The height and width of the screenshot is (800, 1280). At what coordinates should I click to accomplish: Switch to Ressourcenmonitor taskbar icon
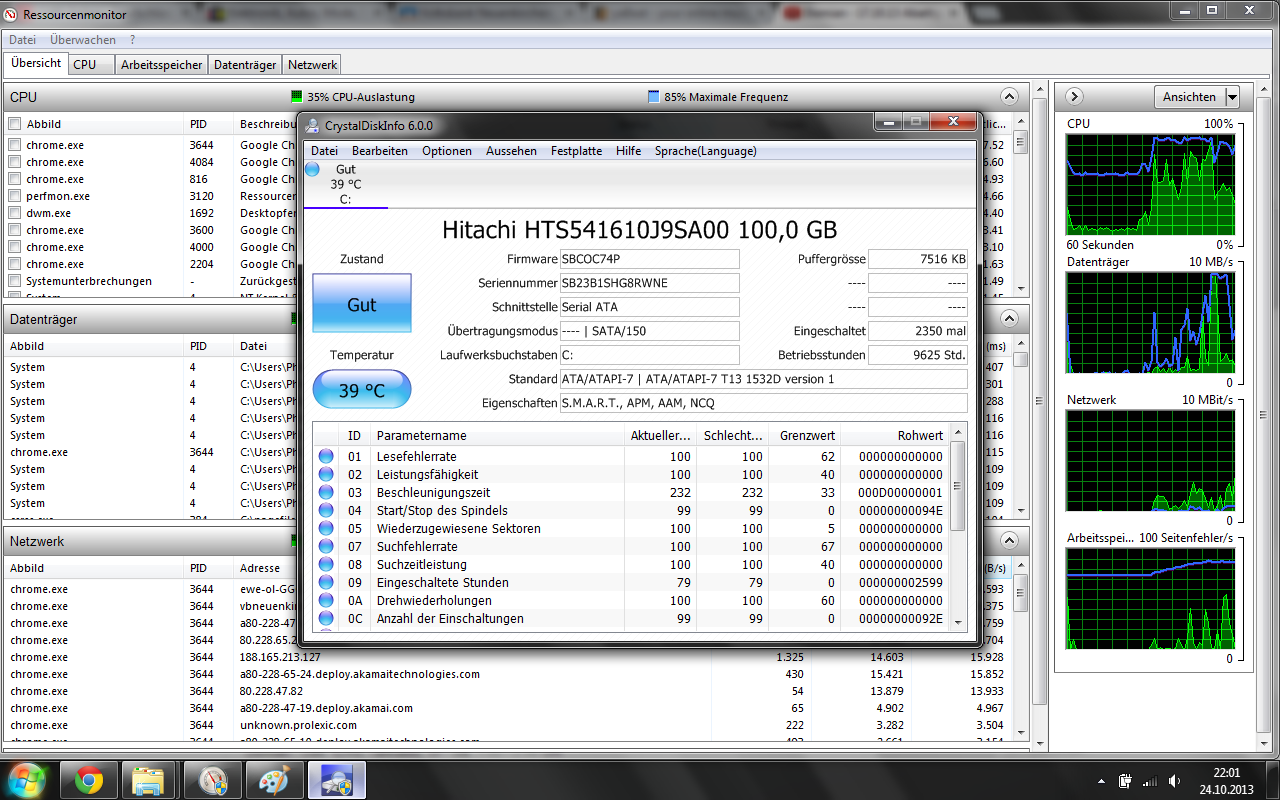point(212,780)
